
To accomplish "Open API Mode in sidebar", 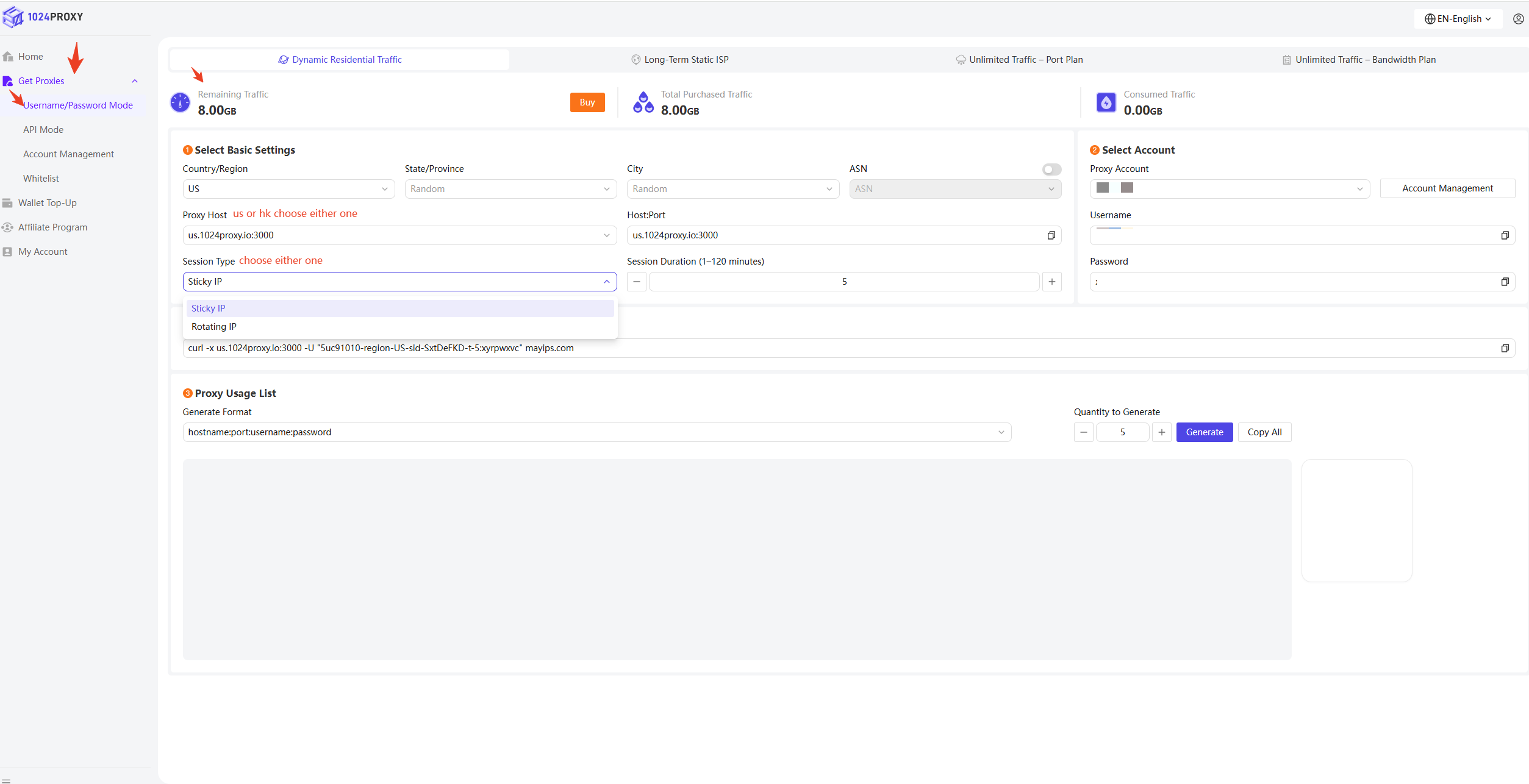I will [x=43, y=130].
